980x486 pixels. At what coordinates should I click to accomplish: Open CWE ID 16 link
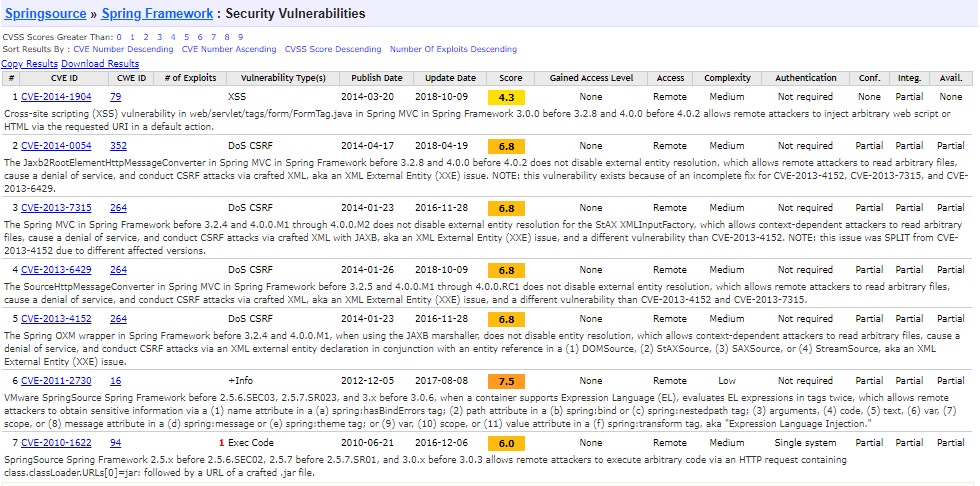[x=116, y=380]
